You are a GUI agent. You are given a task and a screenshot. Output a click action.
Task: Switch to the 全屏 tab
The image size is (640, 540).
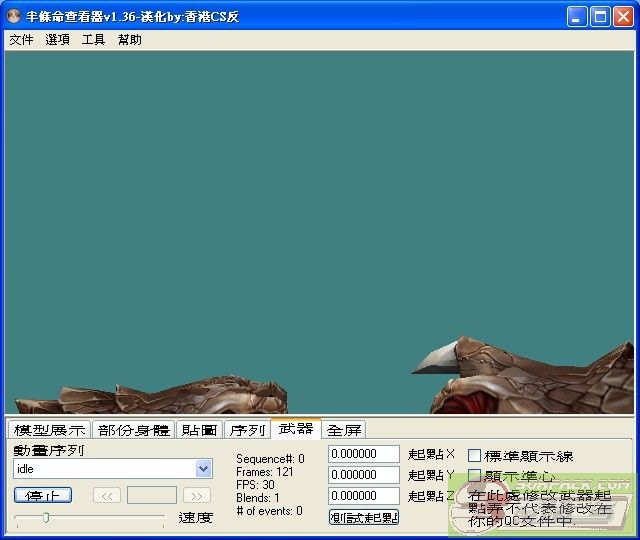344,430
